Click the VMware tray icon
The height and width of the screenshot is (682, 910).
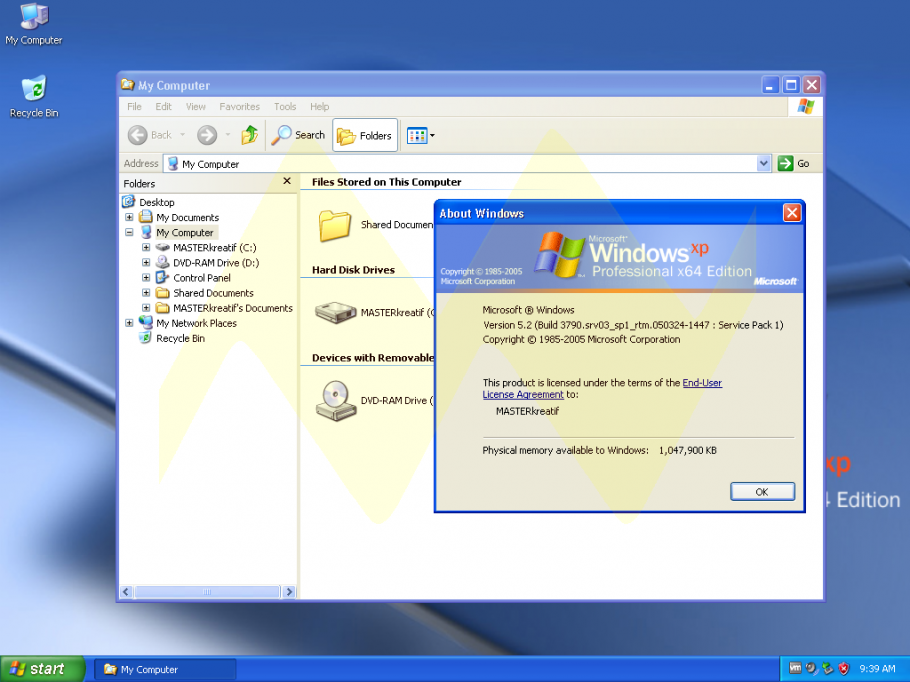click(795, 669)
